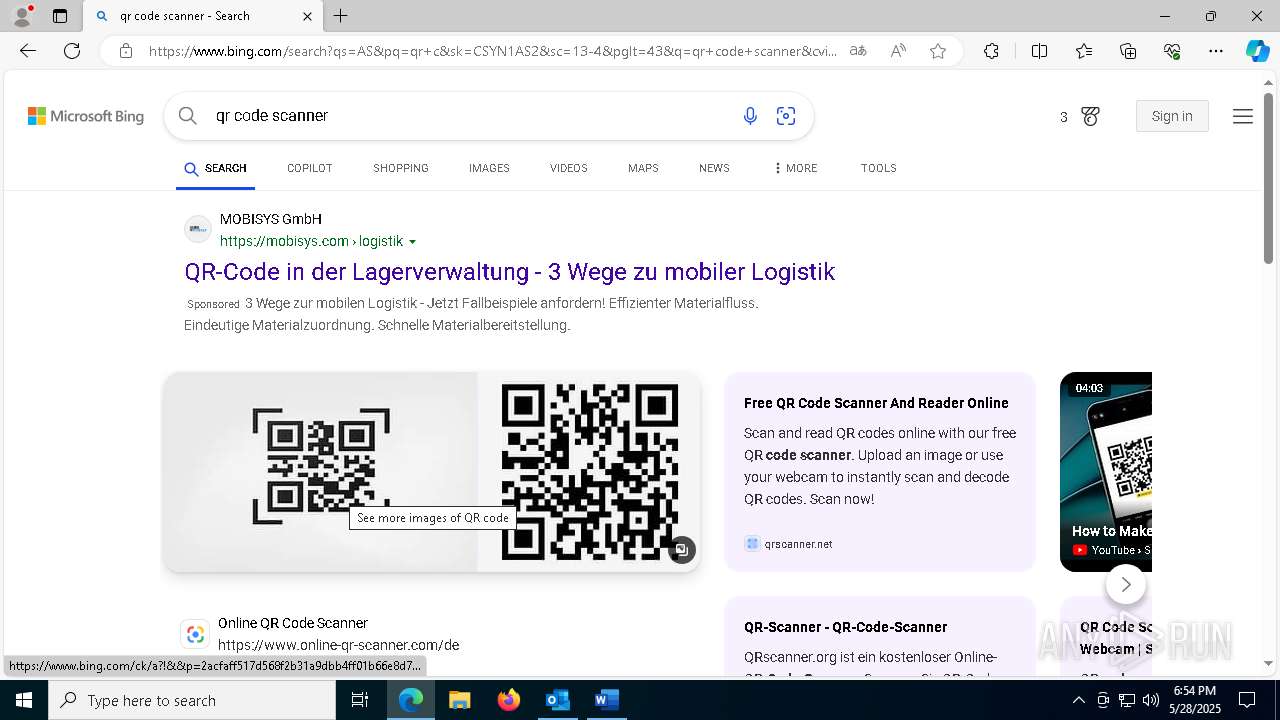The width and height of the screenshot is (1280, 720).
Task: Open the tab actions menu icon
Action: [60, 16]
